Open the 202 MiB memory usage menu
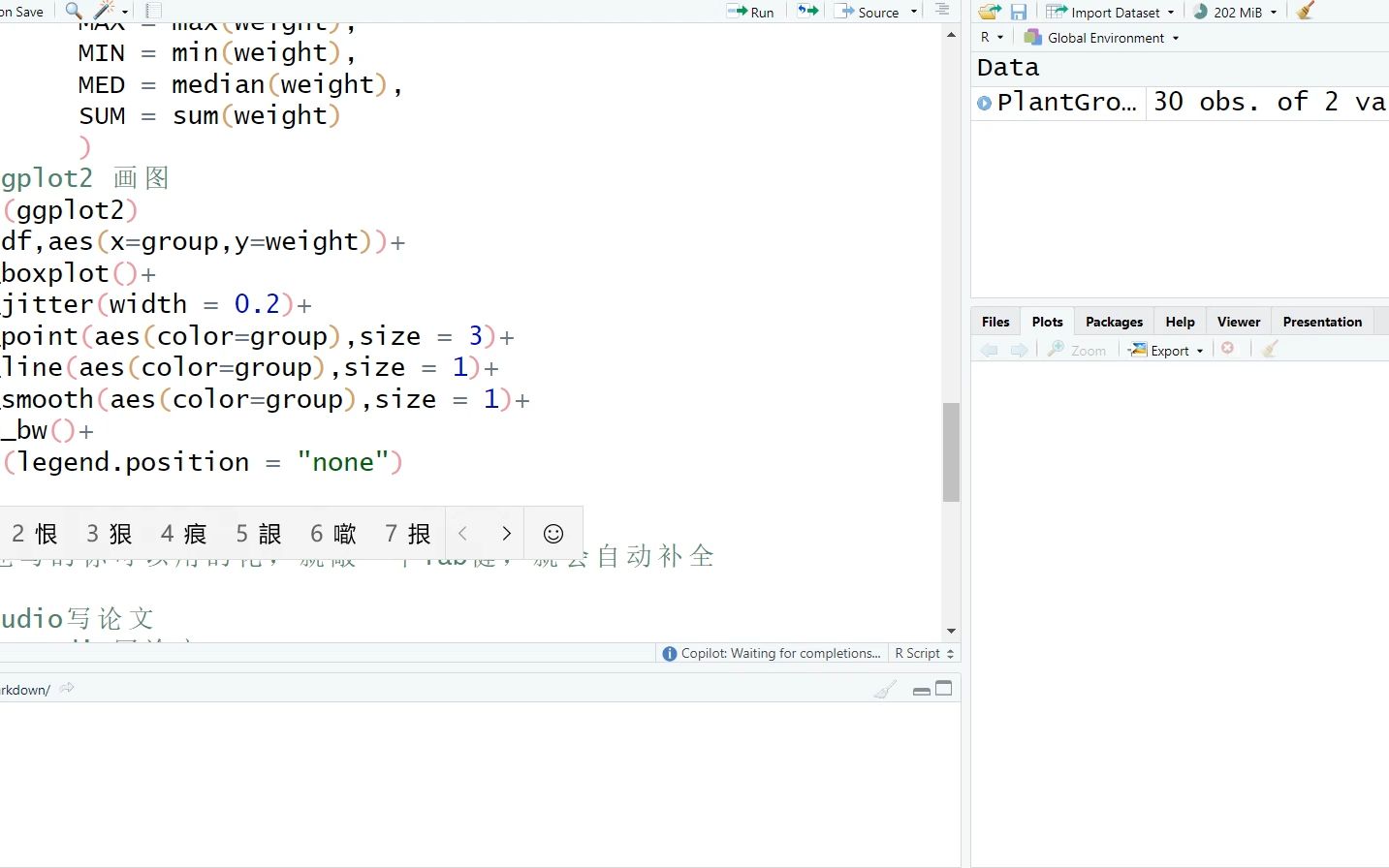The width and height of the screenshot is (1389, 868). pos(1236,12)
